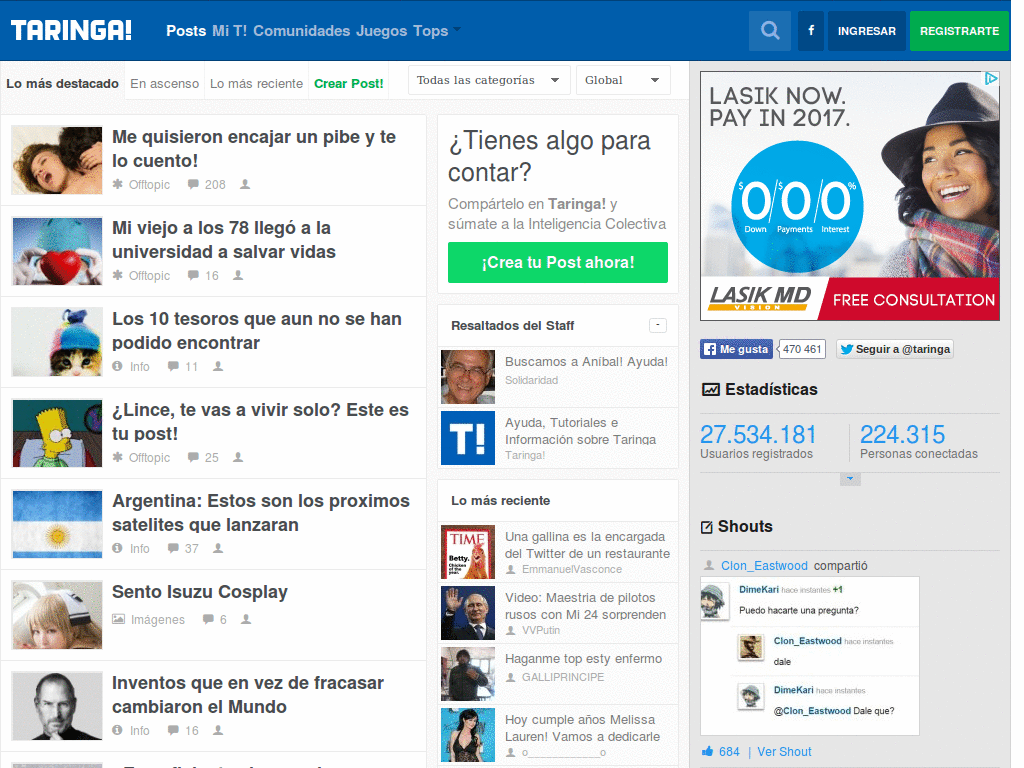
Task: Expand the arrow below the Estadísticas counters
Action: point(851,478)
